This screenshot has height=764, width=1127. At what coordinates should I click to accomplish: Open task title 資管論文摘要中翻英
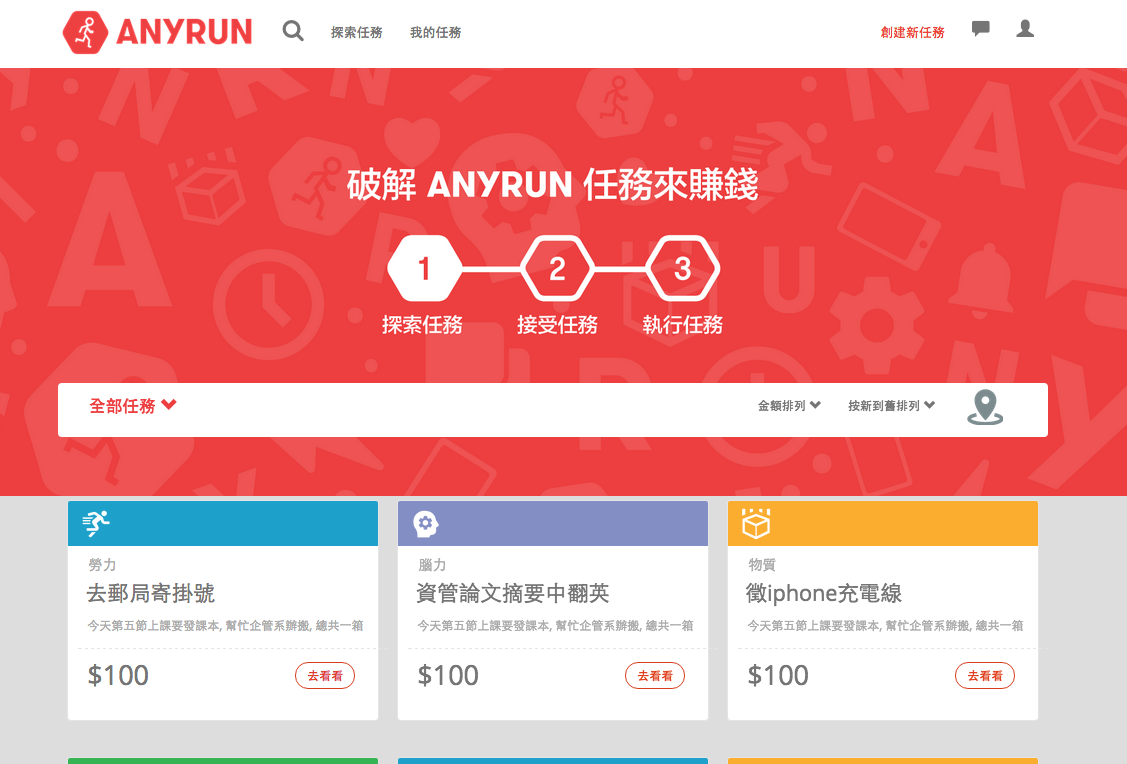pyautogui.click(x=513, y=594)
